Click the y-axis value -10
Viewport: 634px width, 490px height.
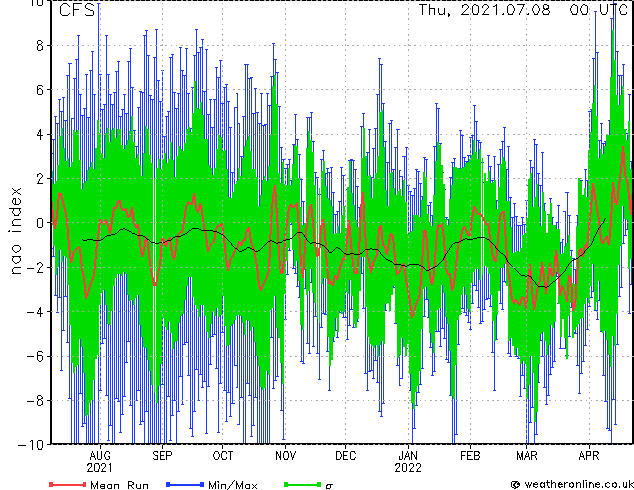tap(31, 445)
